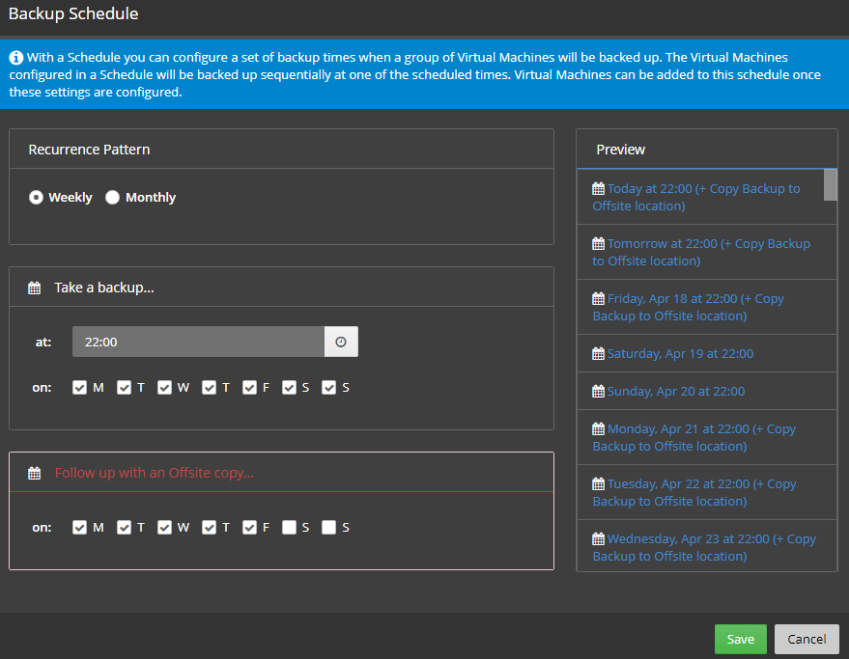Click calendar icon for 'Today at 22:00' preview
The height and width of the screenshot is (659, 849).
(599, 189)
